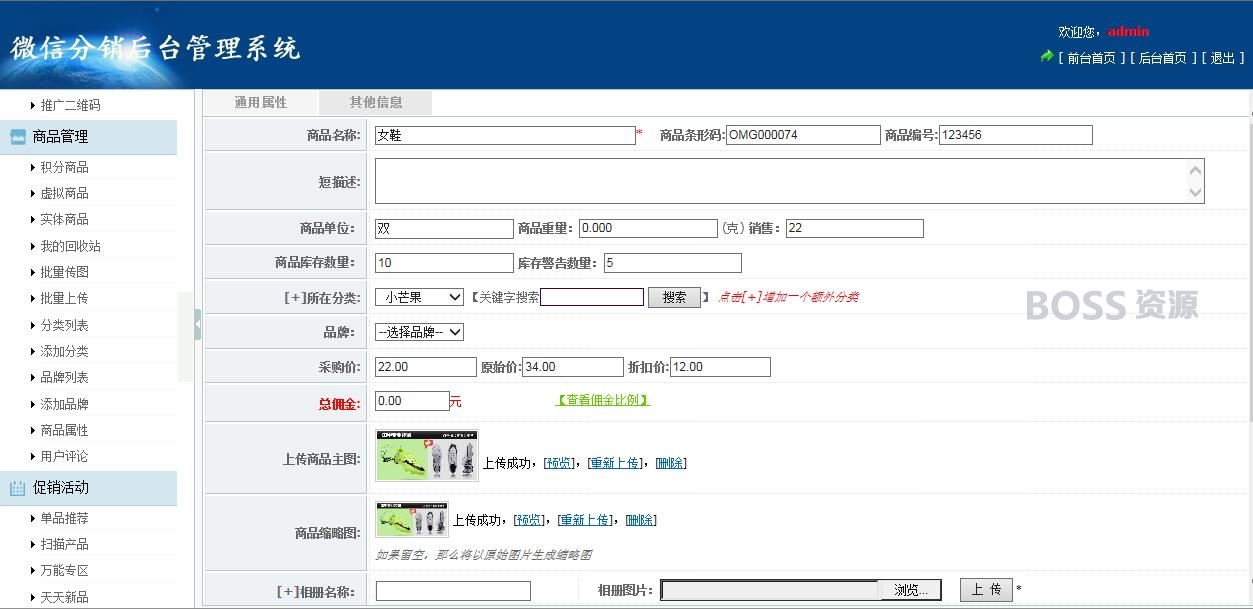Preview the 商品缩略图 via 预览
The height and width of the screenshot is (609, 1253).
coord(530,520)
